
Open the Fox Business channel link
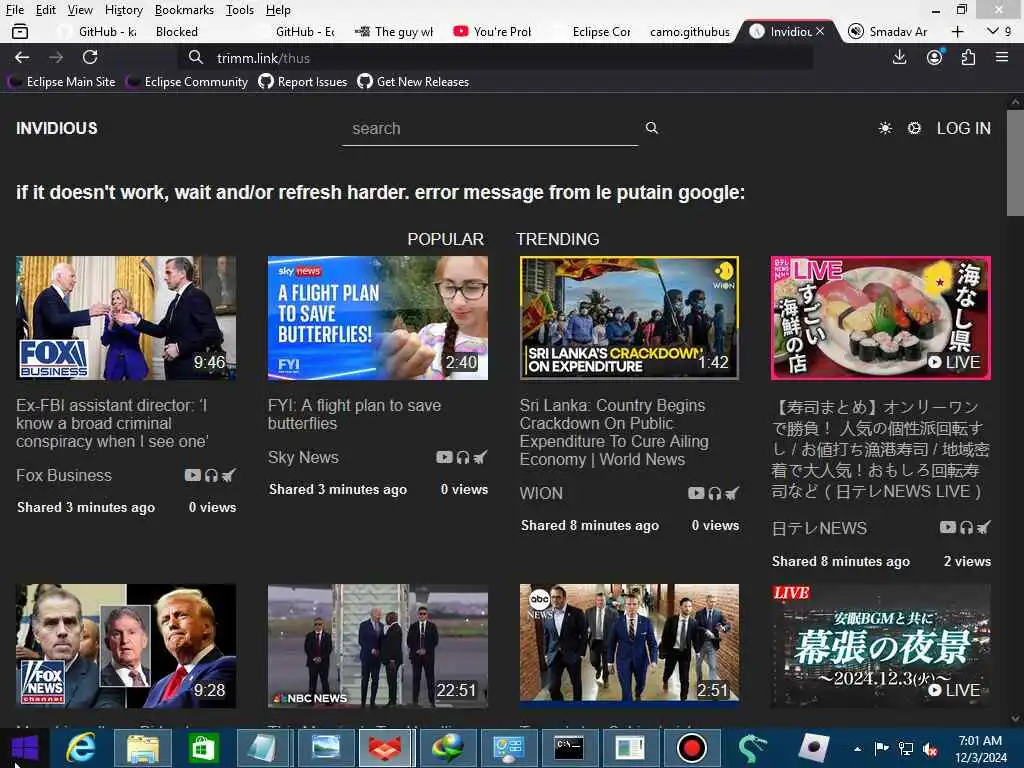(x=64, y=475)
